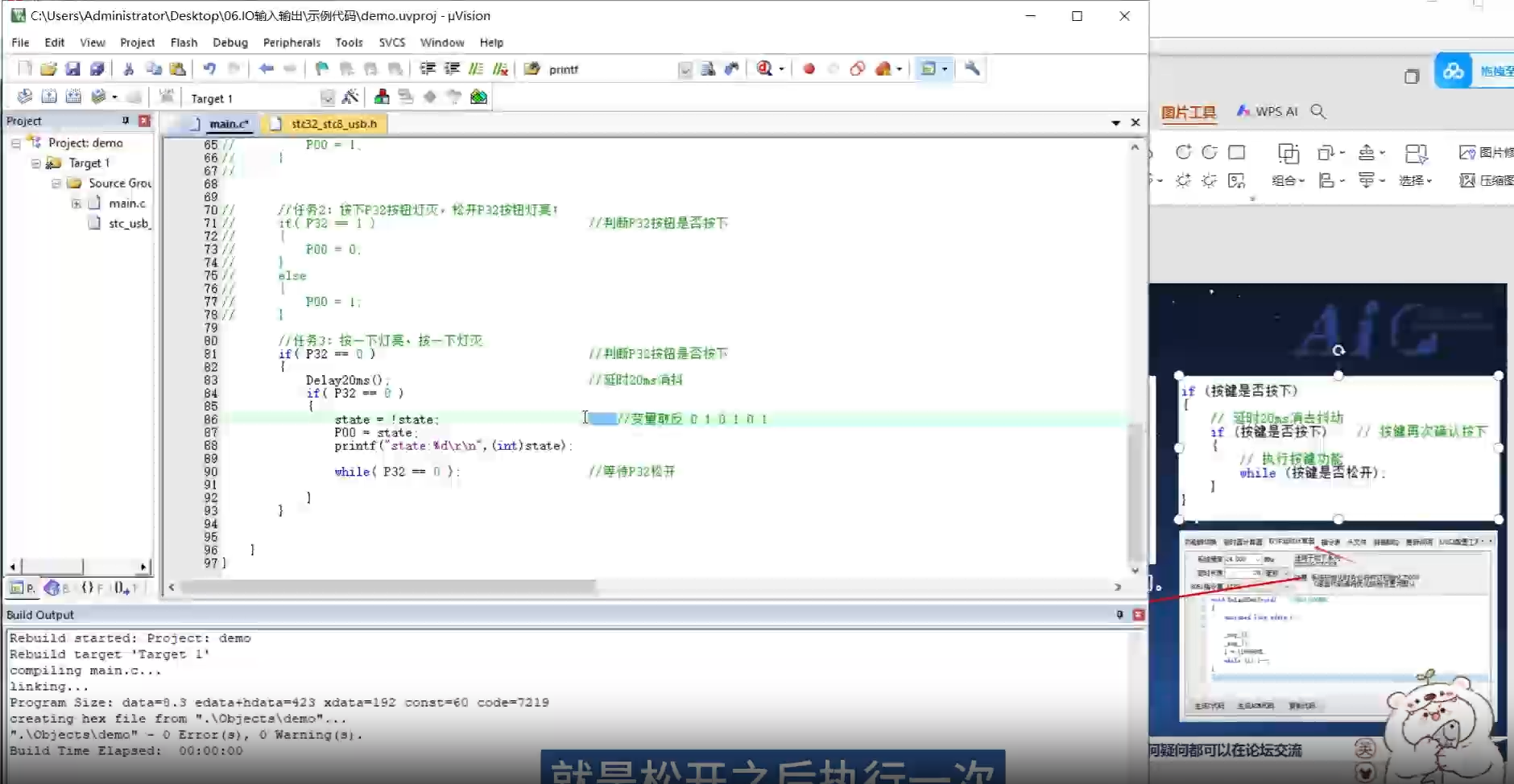Screen dimensions: 1514x784
Task: Click the Navigate Backwards blue arrow
Action: [267, 69]
